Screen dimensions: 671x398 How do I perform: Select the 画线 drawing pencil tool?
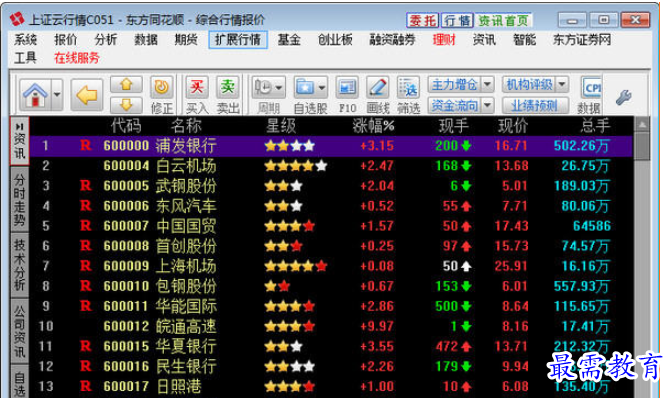pyautogui.click(x=377, y=88)
